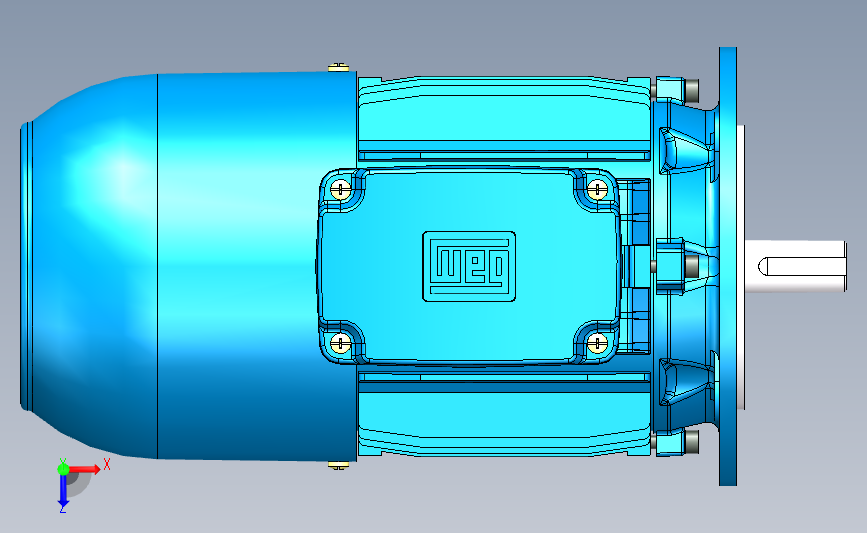Select the top-right terminal box cover screw
Screen dimensions: 867x533
click(597, 190)
